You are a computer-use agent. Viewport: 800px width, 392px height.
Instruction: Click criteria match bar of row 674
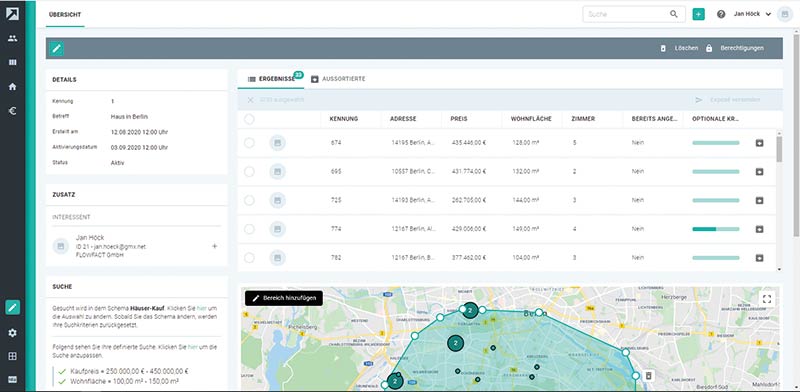(x=716, y=143)
